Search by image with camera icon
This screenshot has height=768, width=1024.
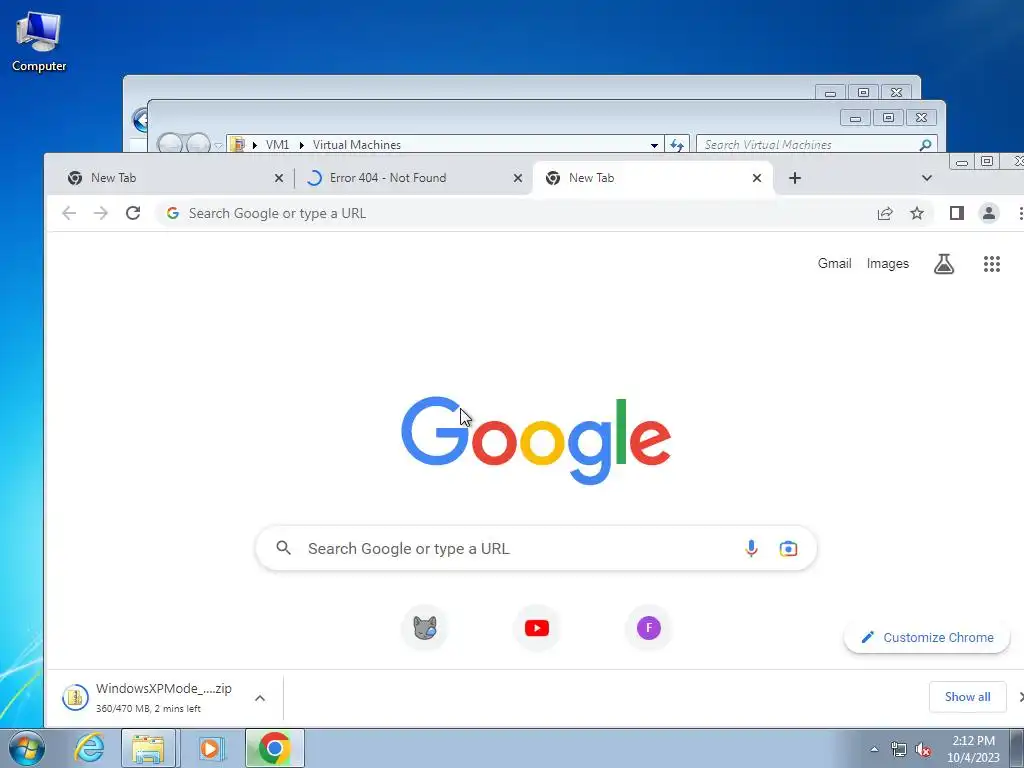tap(788, 548)
